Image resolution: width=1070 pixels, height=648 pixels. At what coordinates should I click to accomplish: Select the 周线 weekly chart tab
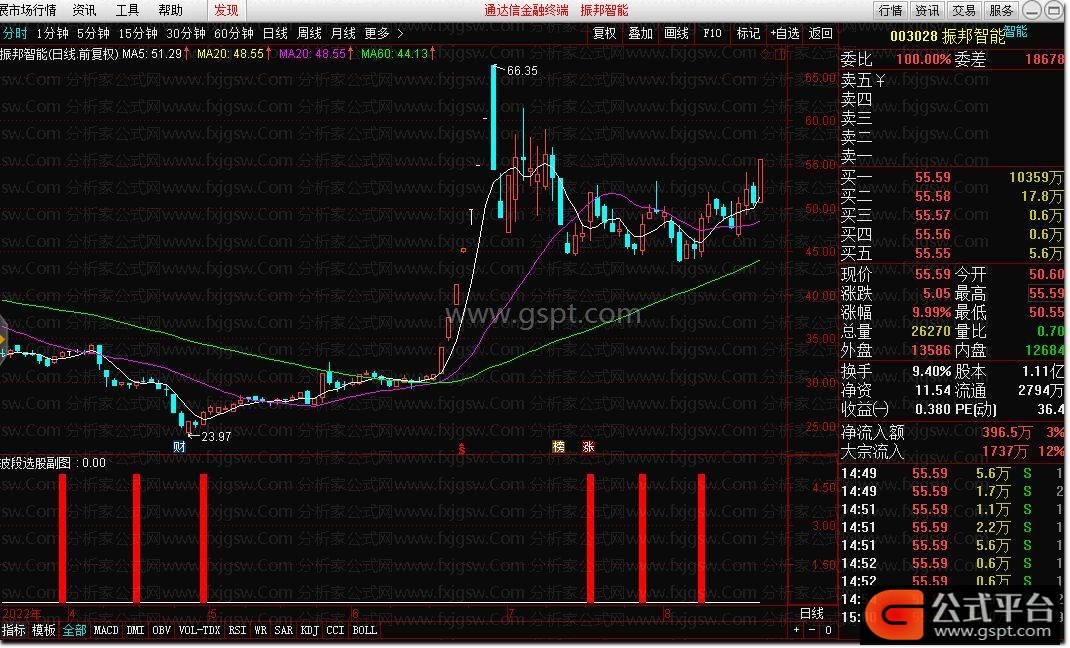[309, 33]
